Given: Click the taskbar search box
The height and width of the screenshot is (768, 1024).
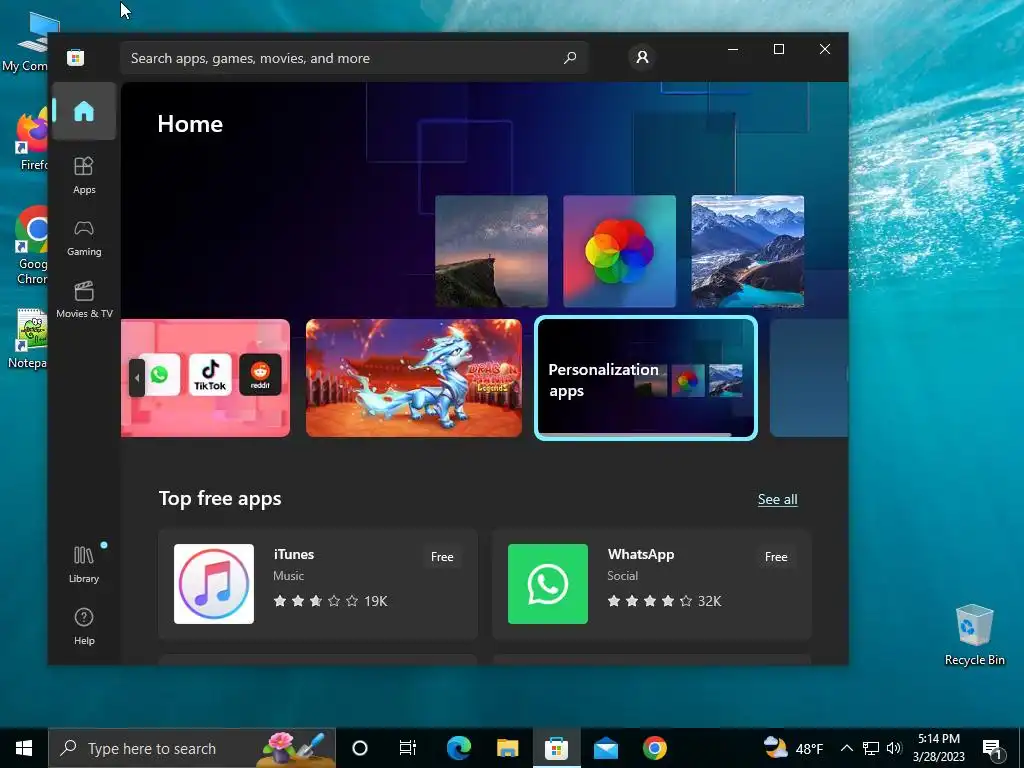Looking at the screenshot, I should coord(192,748).
